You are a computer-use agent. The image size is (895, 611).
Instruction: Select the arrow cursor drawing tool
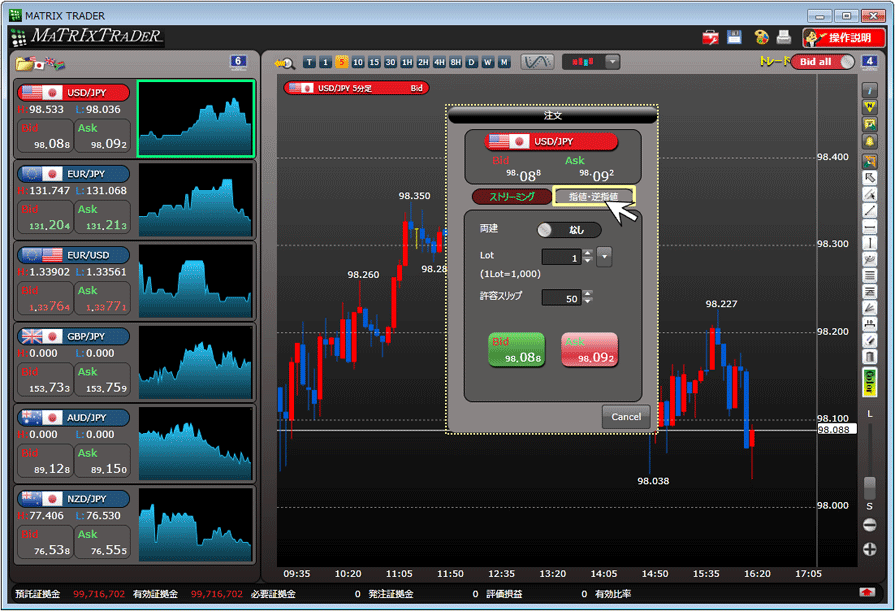[869, 178]
